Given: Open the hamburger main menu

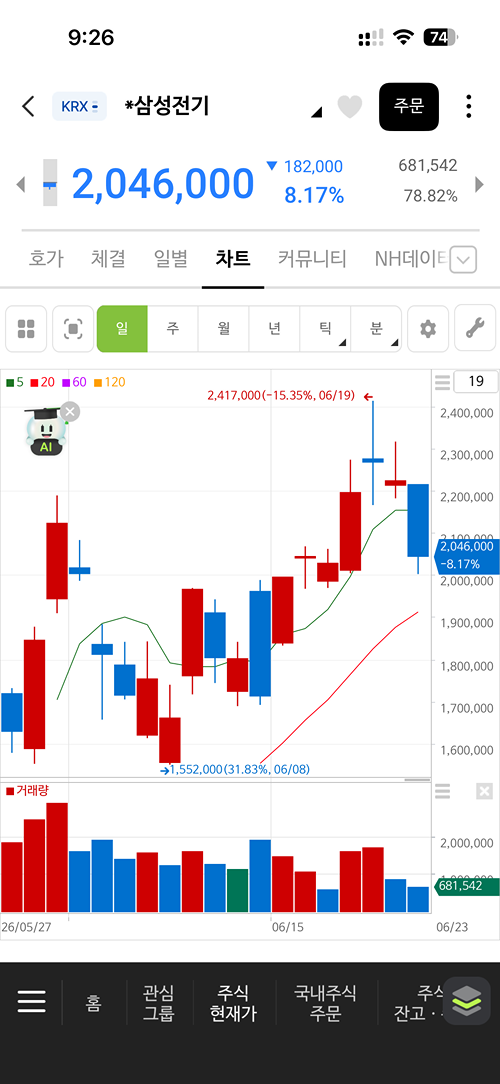Looking at the screenshot, I should [x=32, y=1002].
